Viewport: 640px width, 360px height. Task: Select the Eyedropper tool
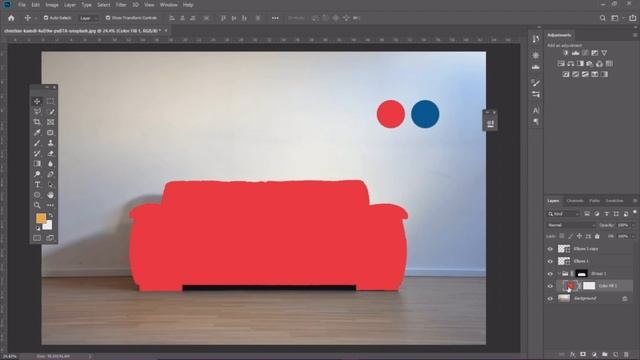tap(37, 133)
